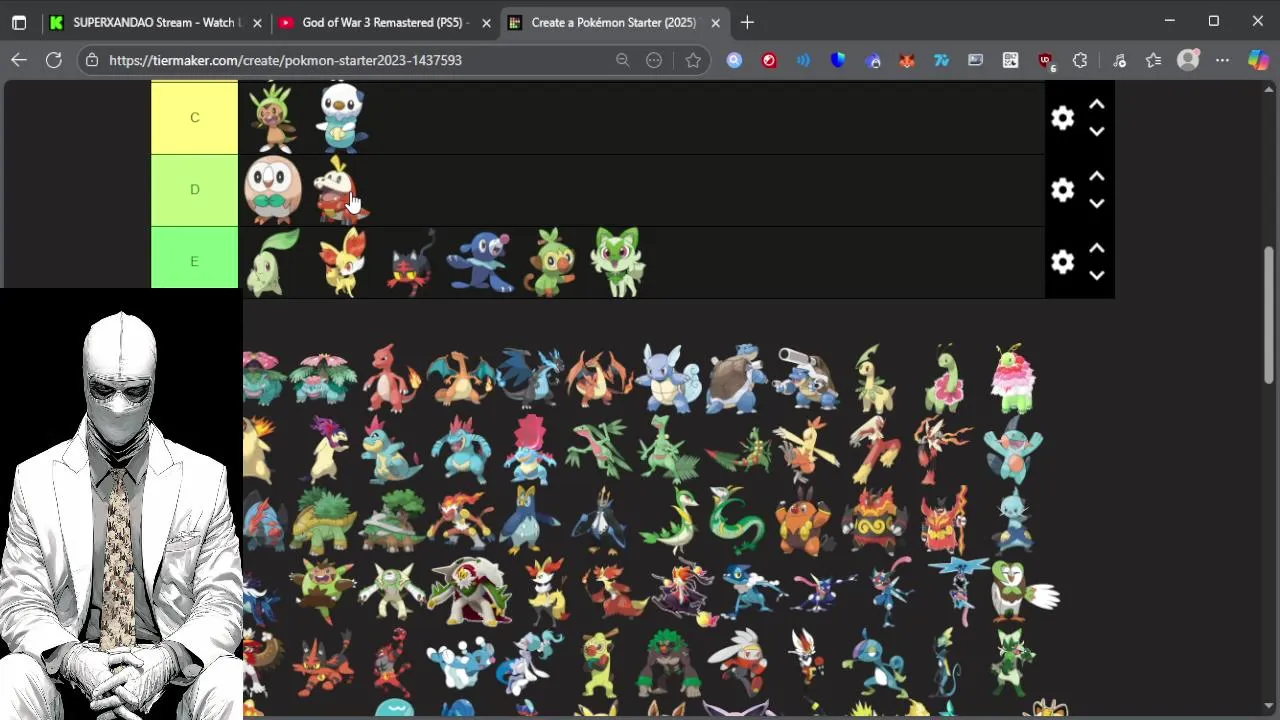Viewport: 1280px width, 720px height.
Task: Pick Serperior from the image pool
Action: click(737, 519)
